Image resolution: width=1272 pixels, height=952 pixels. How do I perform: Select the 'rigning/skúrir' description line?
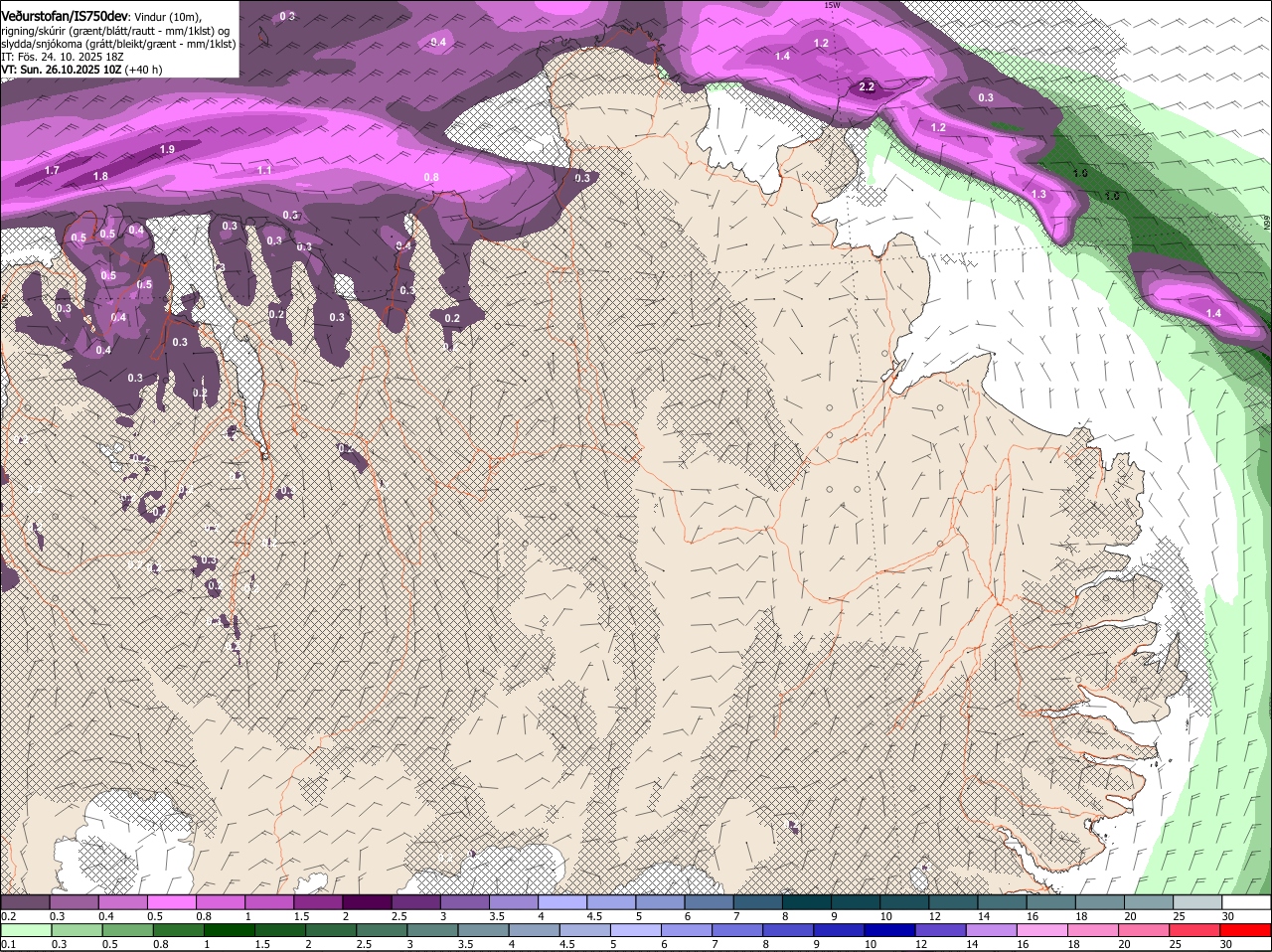click(x=117, y=30)
